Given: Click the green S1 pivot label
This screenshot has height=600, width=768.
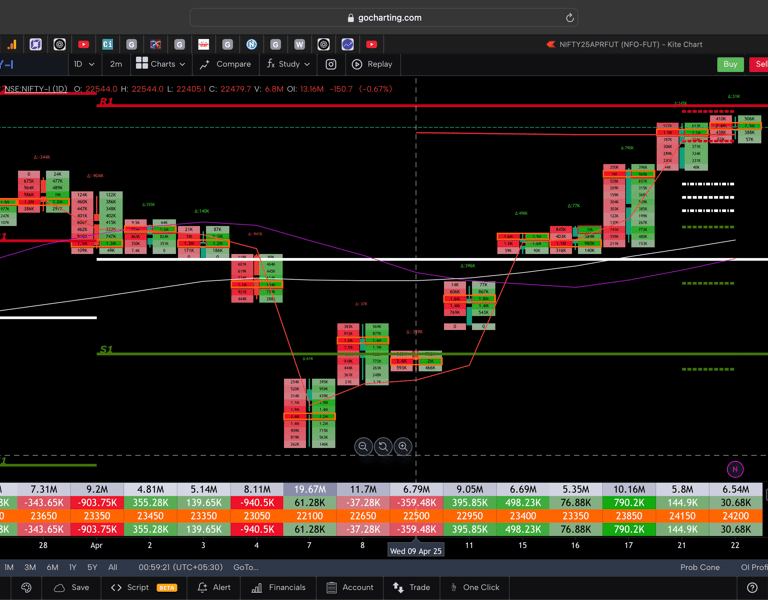Looking at the screenshot, I should (106, 349).
